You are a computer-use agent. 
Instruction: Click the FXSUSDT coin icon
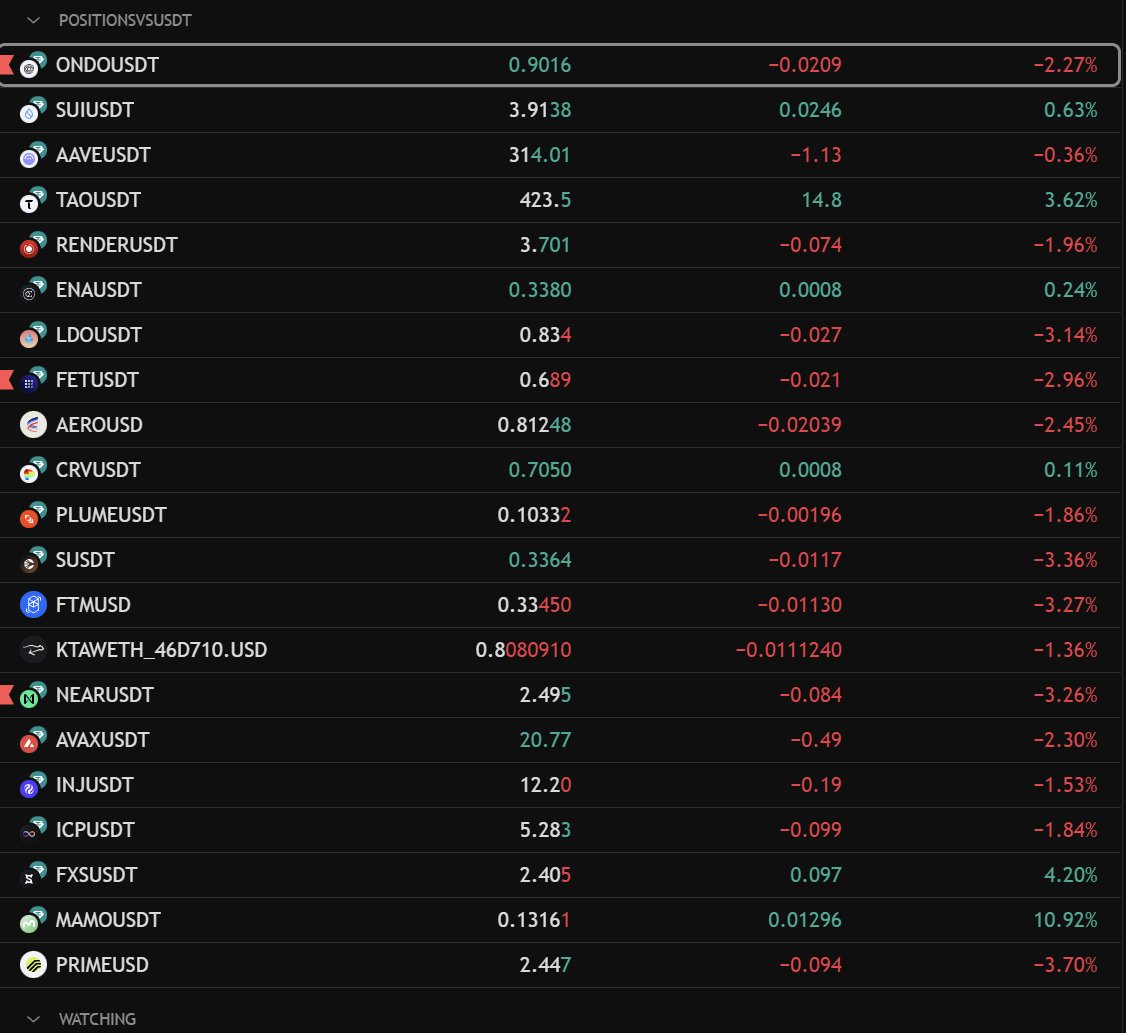(33, 875)
